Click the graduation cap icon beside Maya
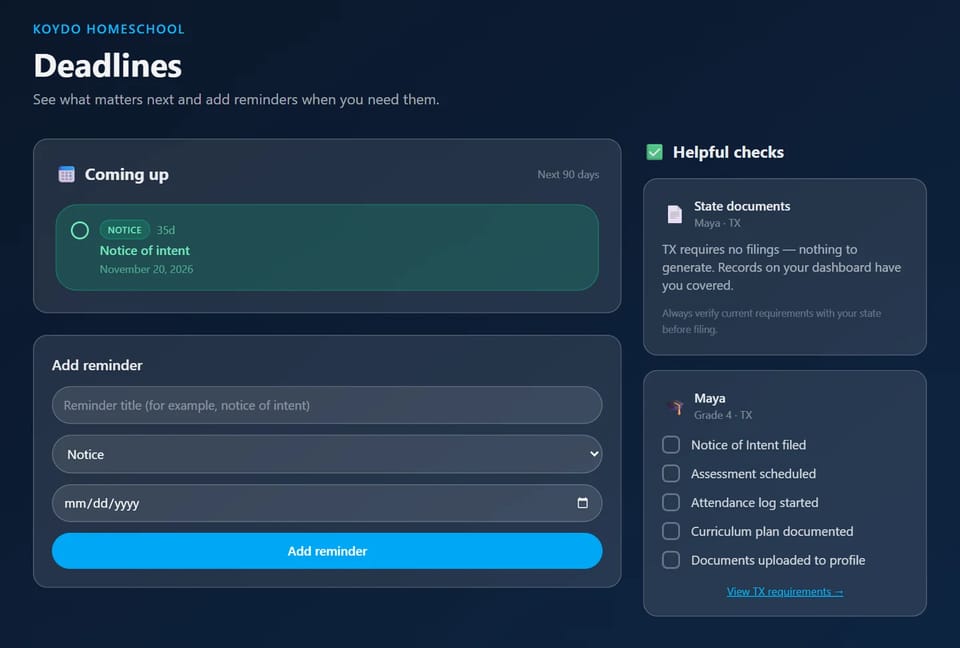Screen dimensions: 960x648 [x=677, y=407]
